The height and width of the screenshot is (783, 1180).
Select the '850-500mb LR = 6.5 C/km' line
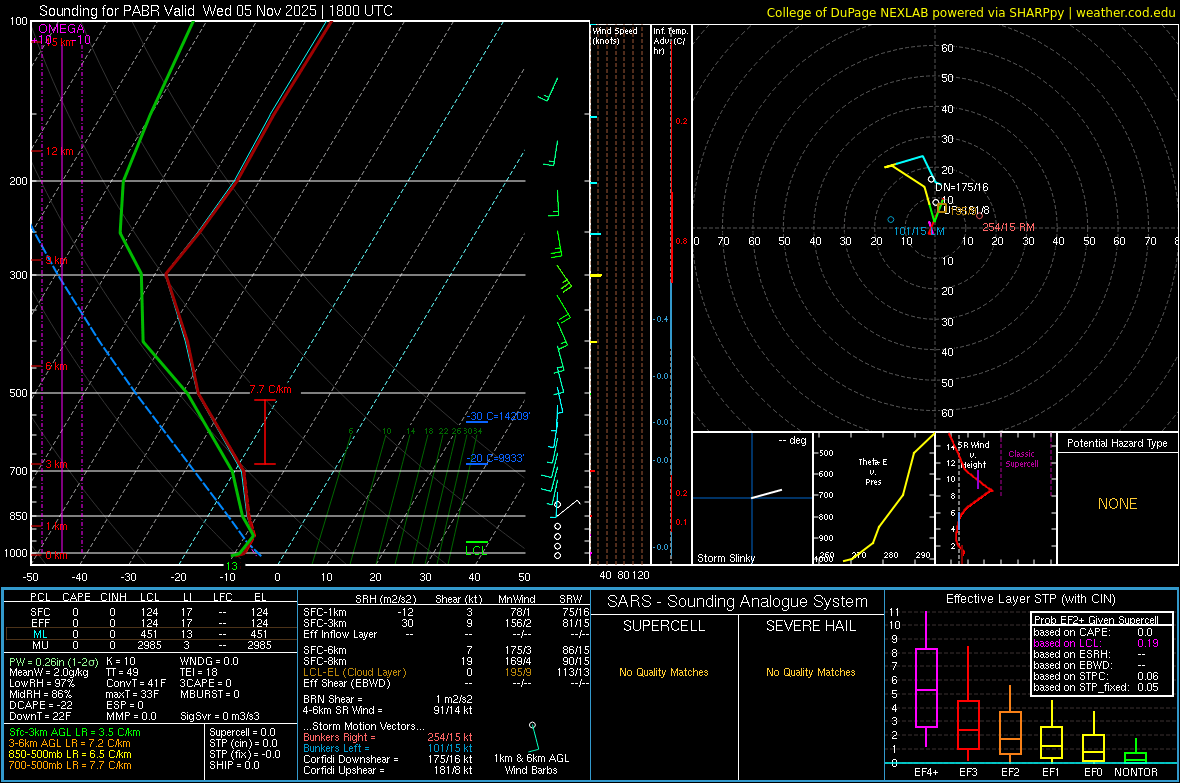tap(70, 754)
